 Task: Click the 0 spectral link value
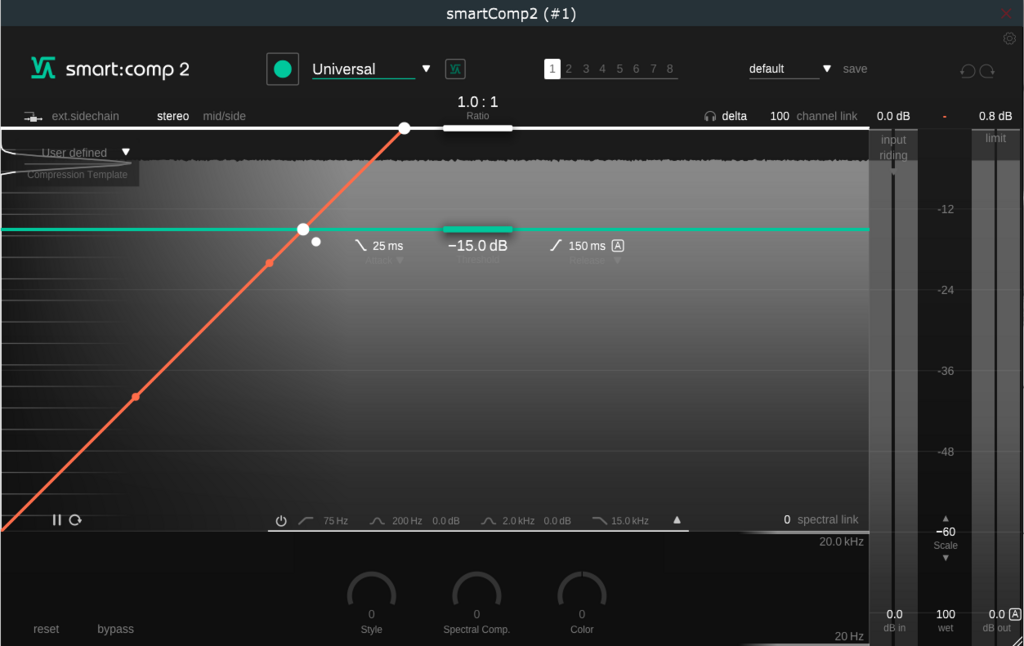point(787,520)
